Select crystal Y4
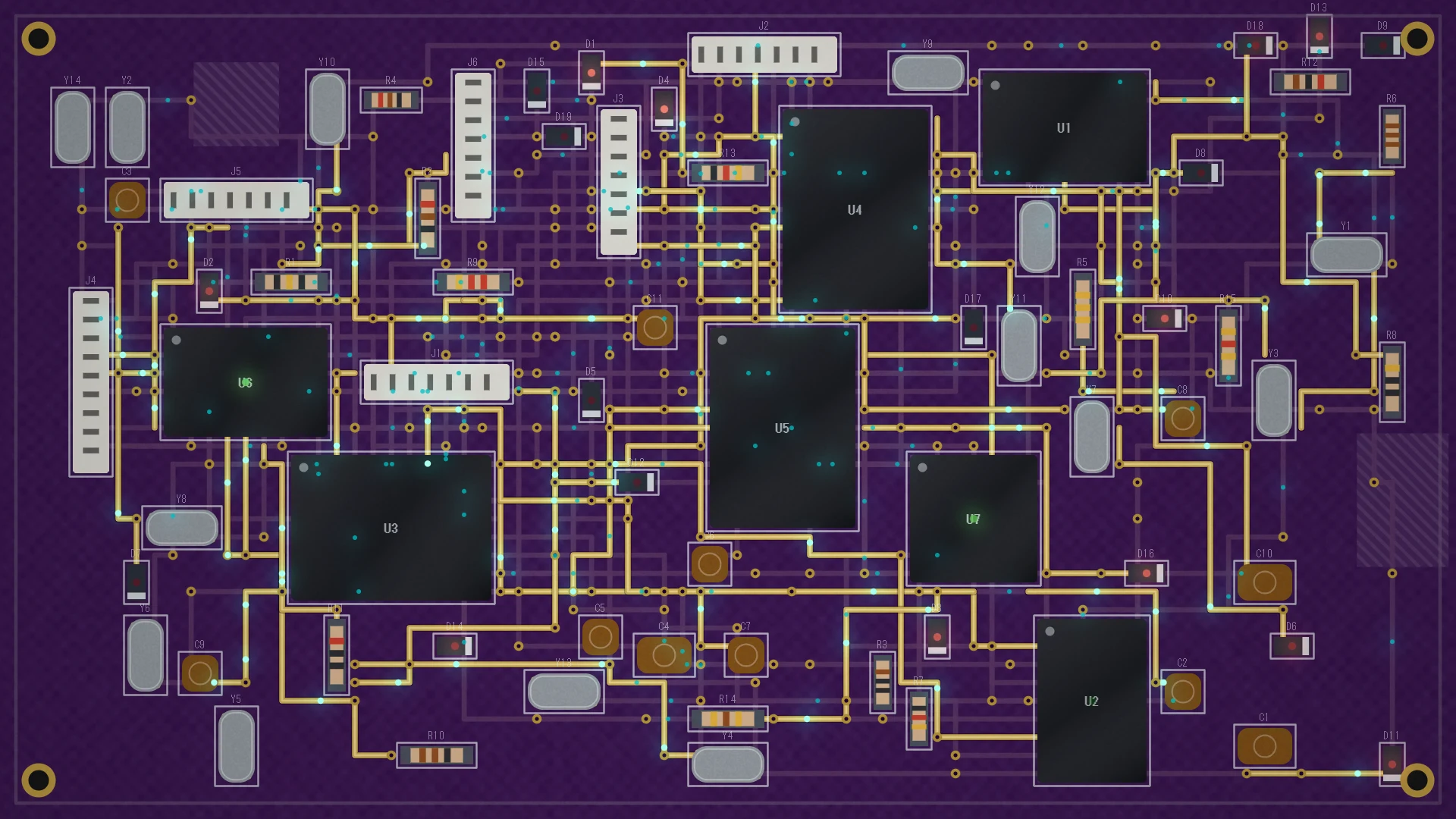Viewport: 1456px width, 819px height. [x=727, y=764]
